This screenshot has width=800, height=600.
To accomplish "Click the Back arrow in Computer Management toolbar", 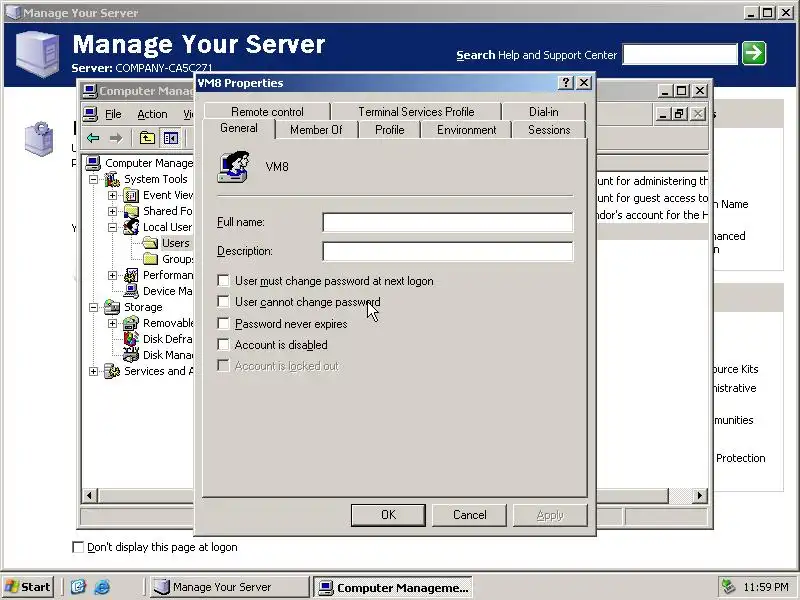I will click(93, 138).
